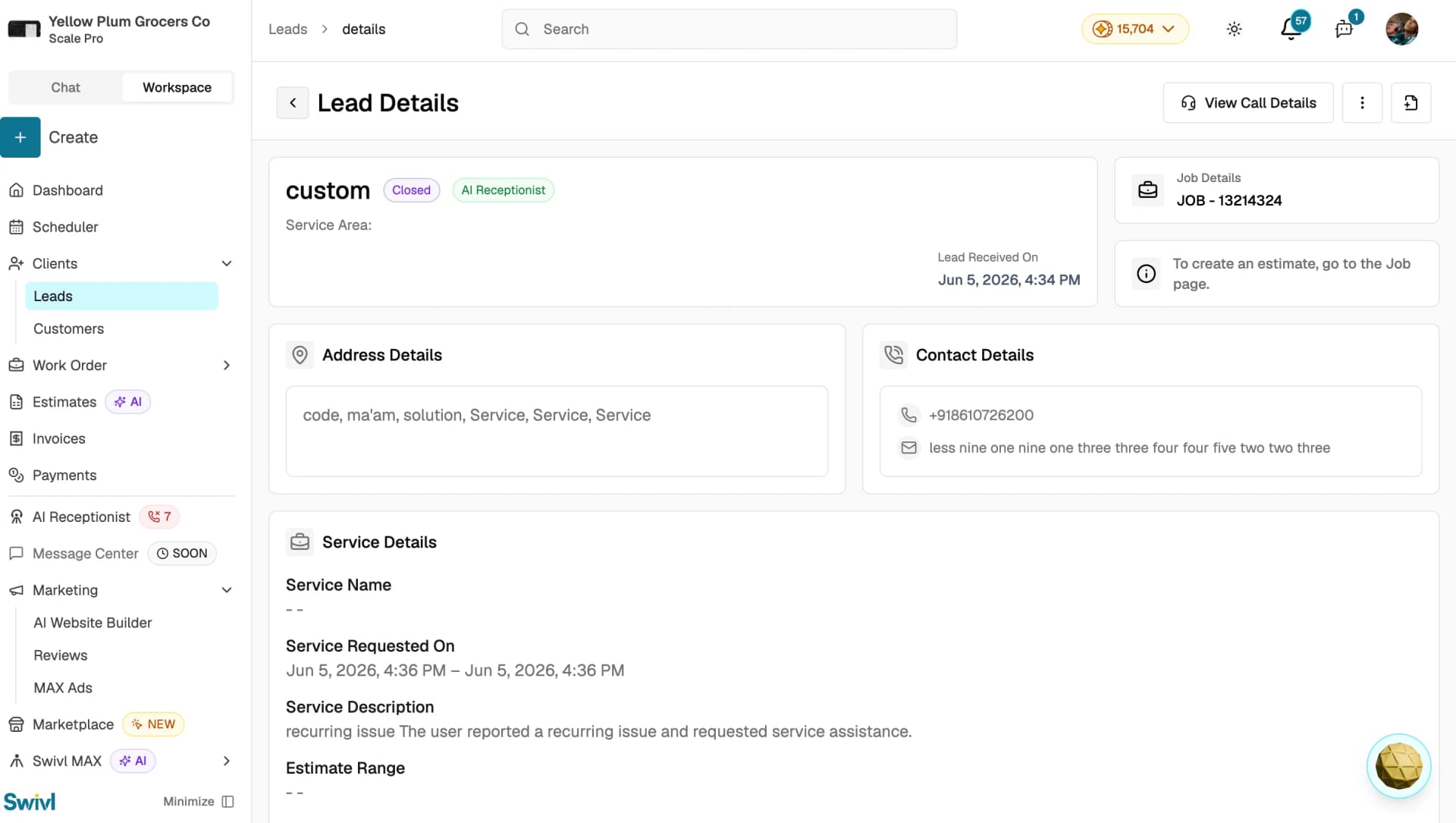This screenshot has height=823, width=1456.
Task: Click the convert document icon button
Action: 1410,102
